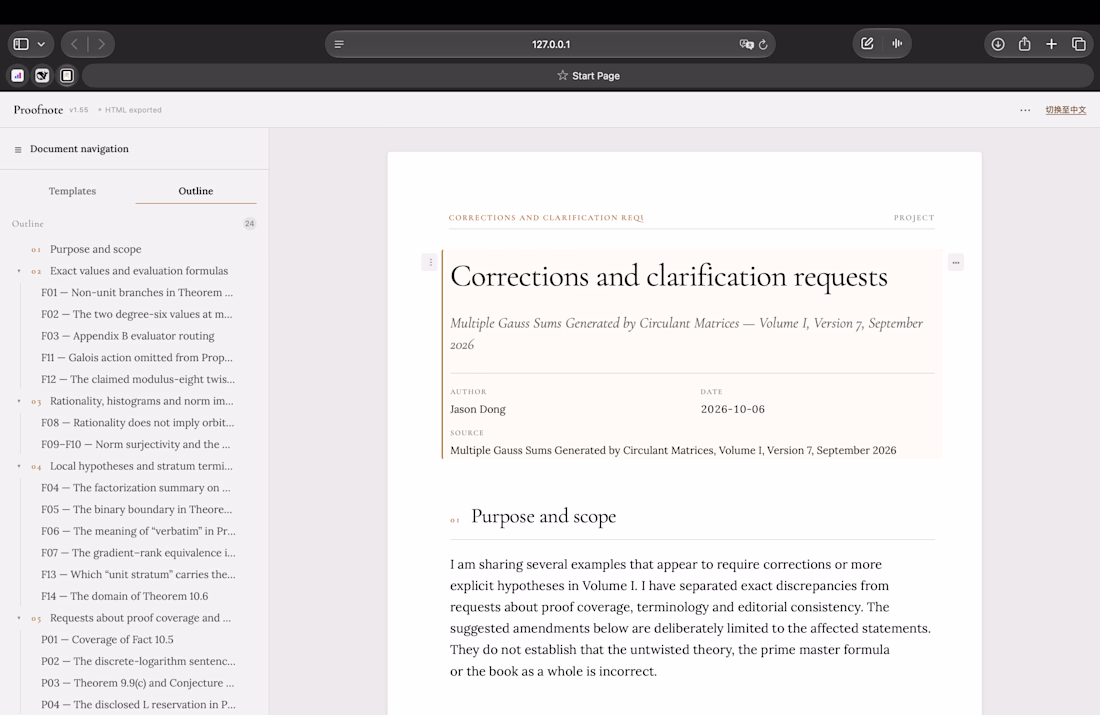Screen dimensions: 1100x715
Task: Open a new tab with plus icon
Action: tap(1051, 44)
